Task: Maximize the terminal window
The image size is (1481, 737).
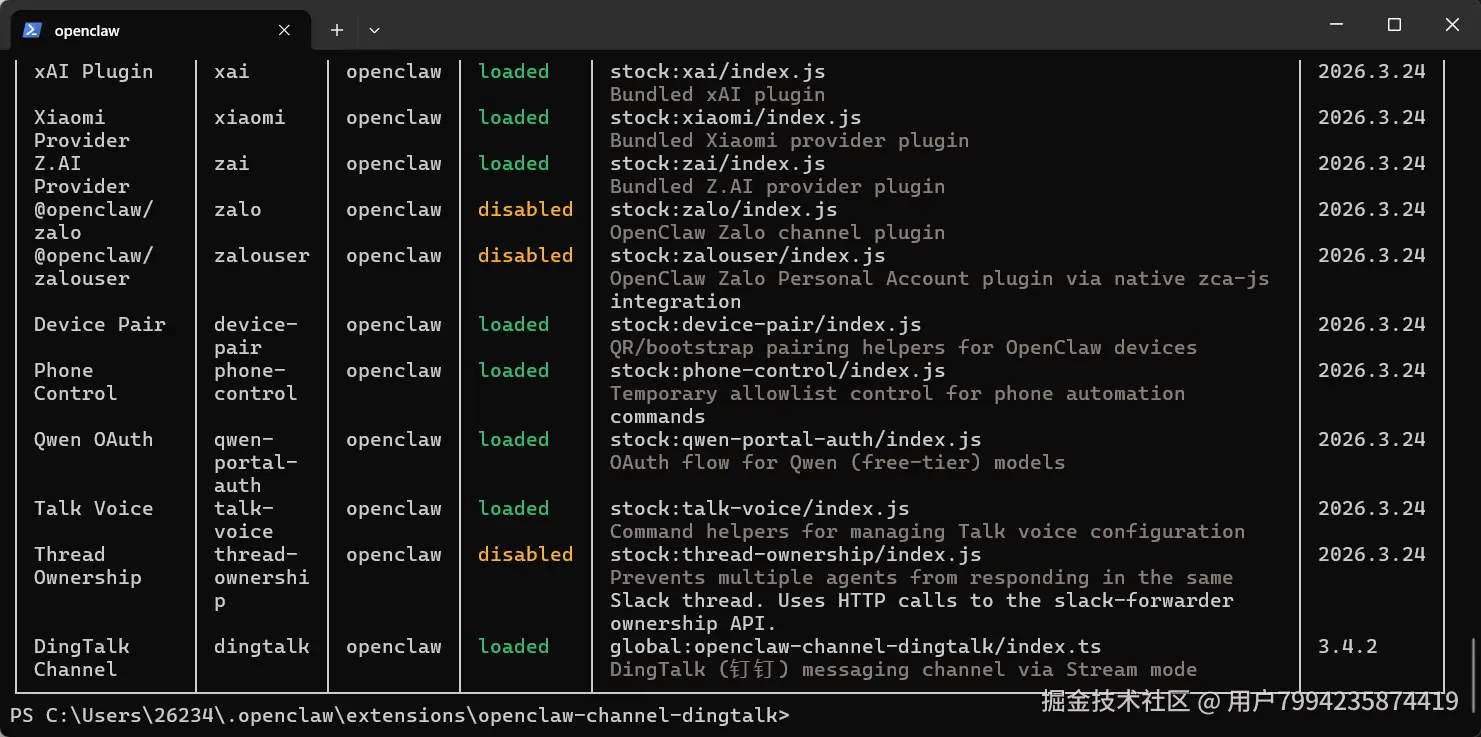Action: click(x=1394, y=25)
